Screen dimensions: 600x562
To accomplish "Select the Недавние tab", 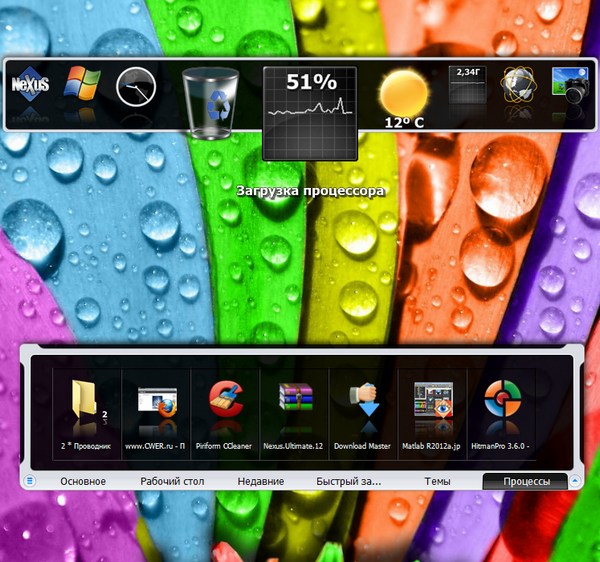I will tap(260, 481).
